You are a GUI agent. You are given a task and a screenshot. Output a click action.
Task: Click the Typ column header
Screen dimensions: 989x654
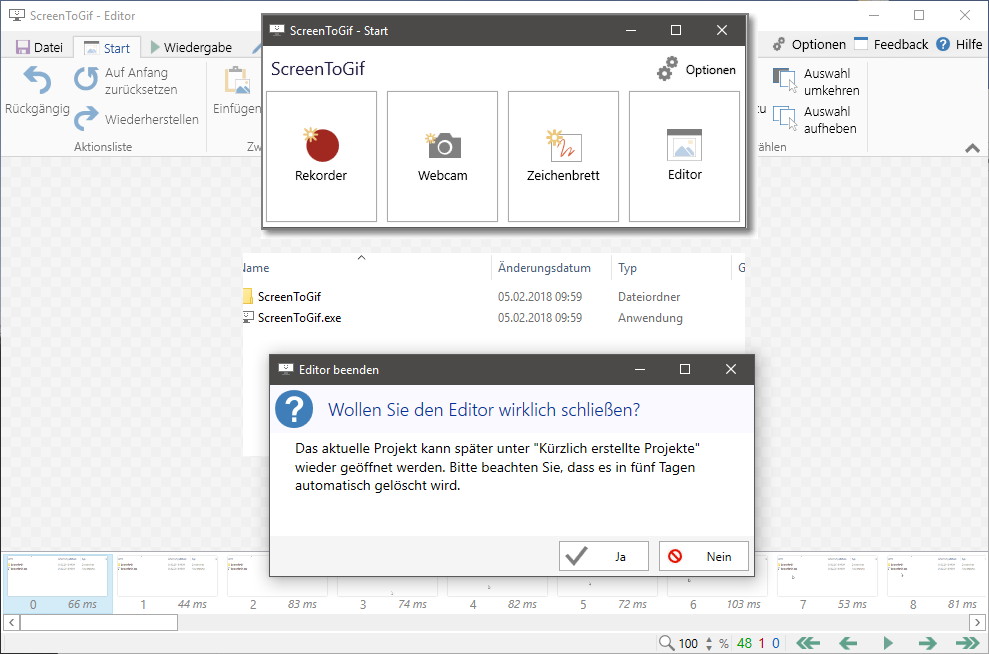point(628,267)
